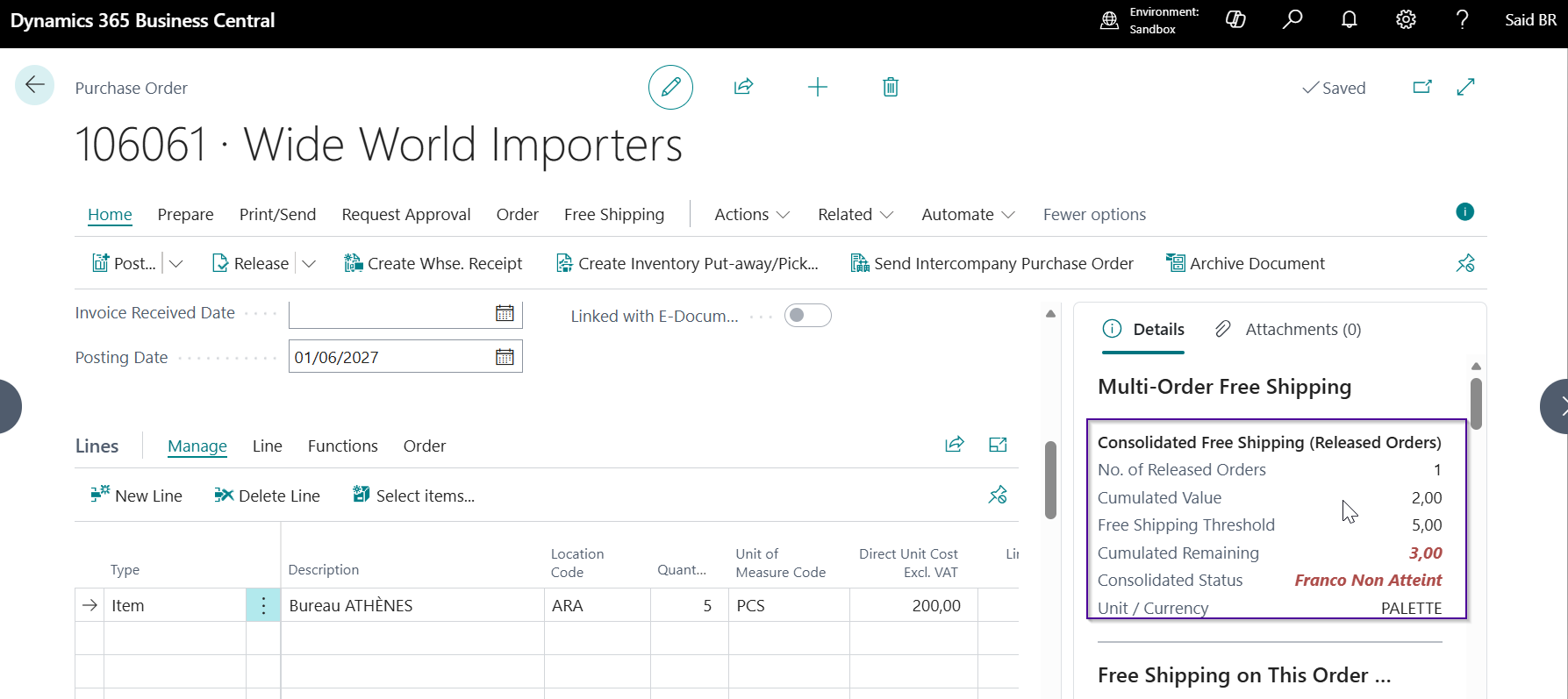
Task: Click the Invoice Received Date field
Action: click(405, 313)
